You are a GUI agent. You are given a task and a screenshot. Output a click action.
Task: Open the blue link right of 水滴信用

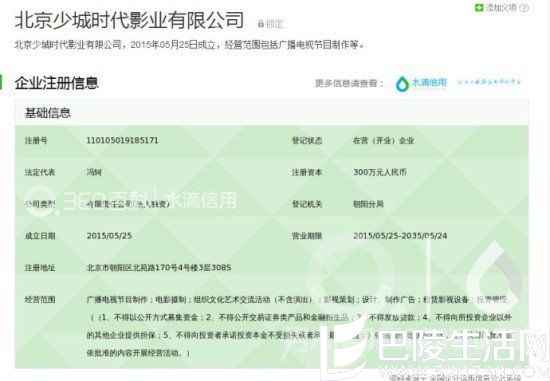[489, 82]
